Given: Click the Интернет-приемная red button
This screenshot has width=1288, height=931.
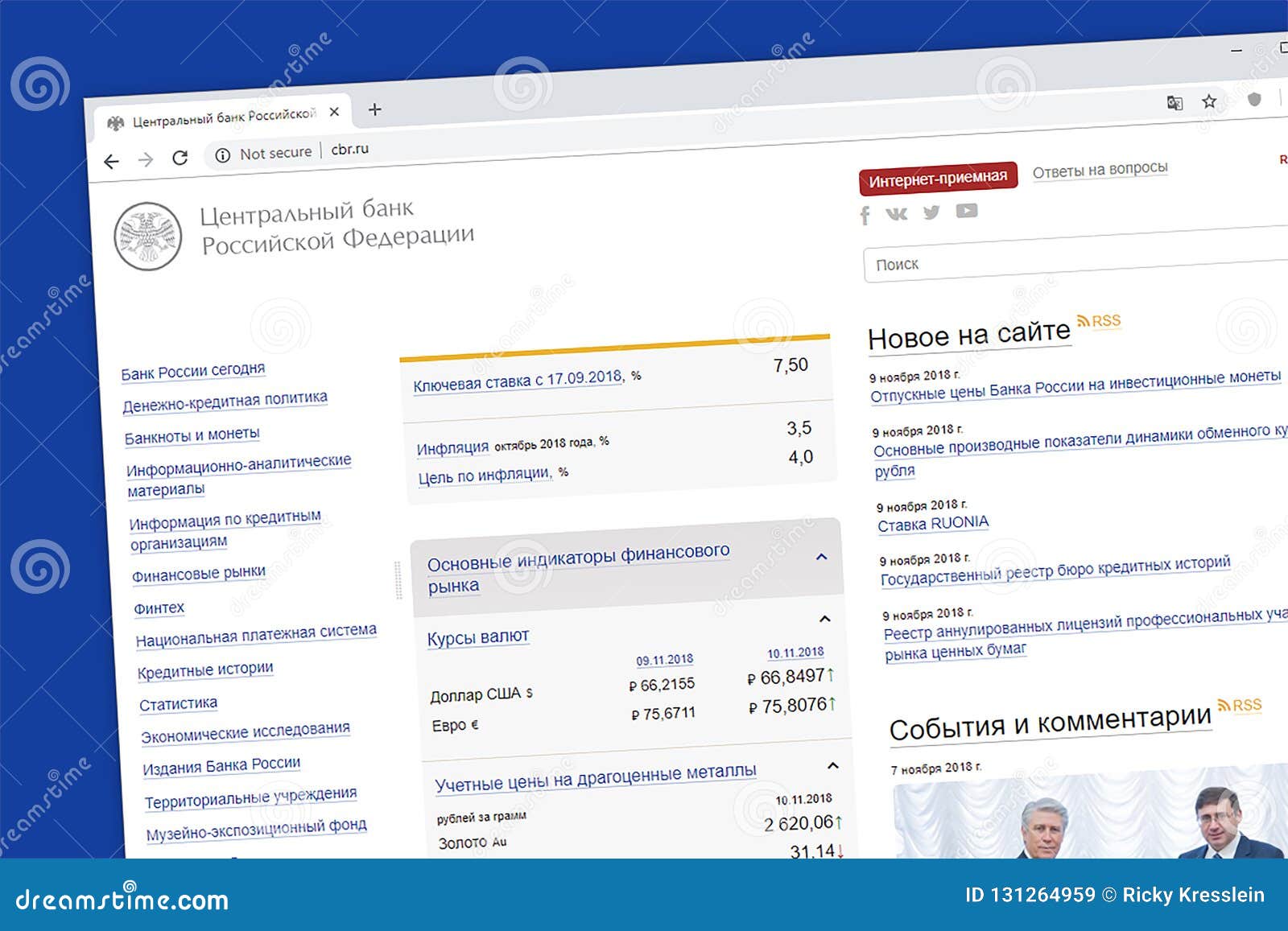Looking at the screenshot, I should (x=938, y=179).
